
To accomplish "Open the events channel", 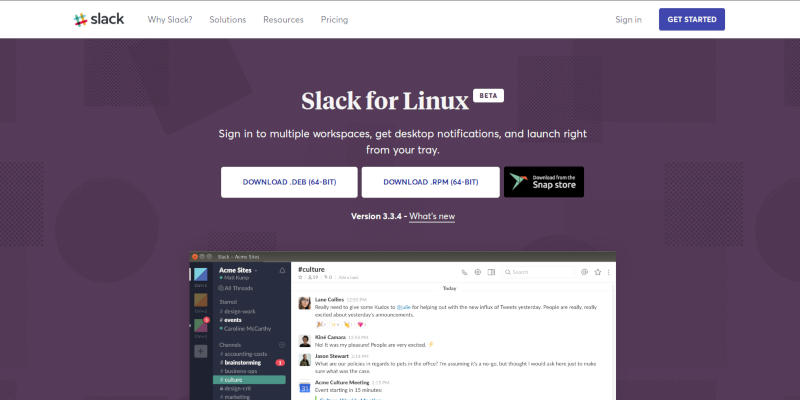I will (x=231, y=320).
